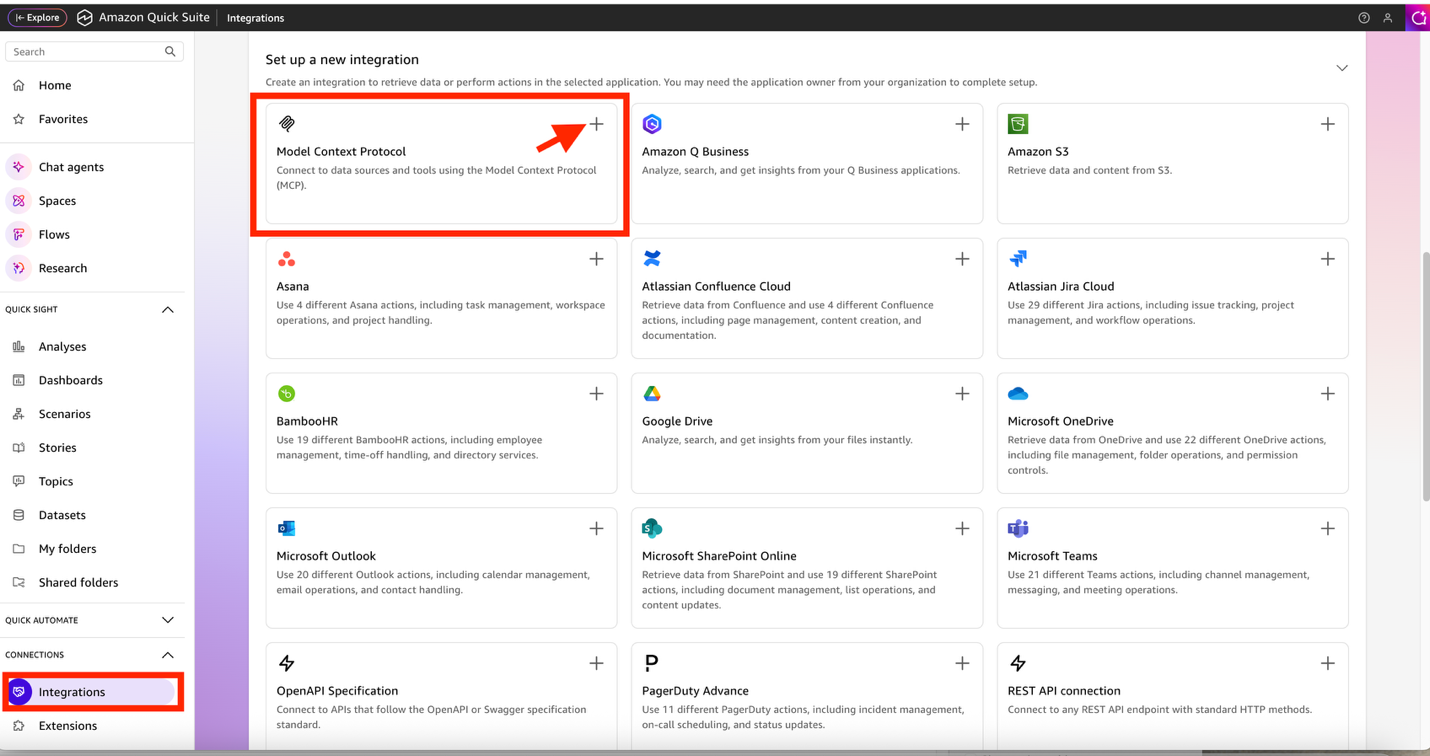Open the help question mark icon
Screen dimensions: 1430x756
[x=1364, y=18]
